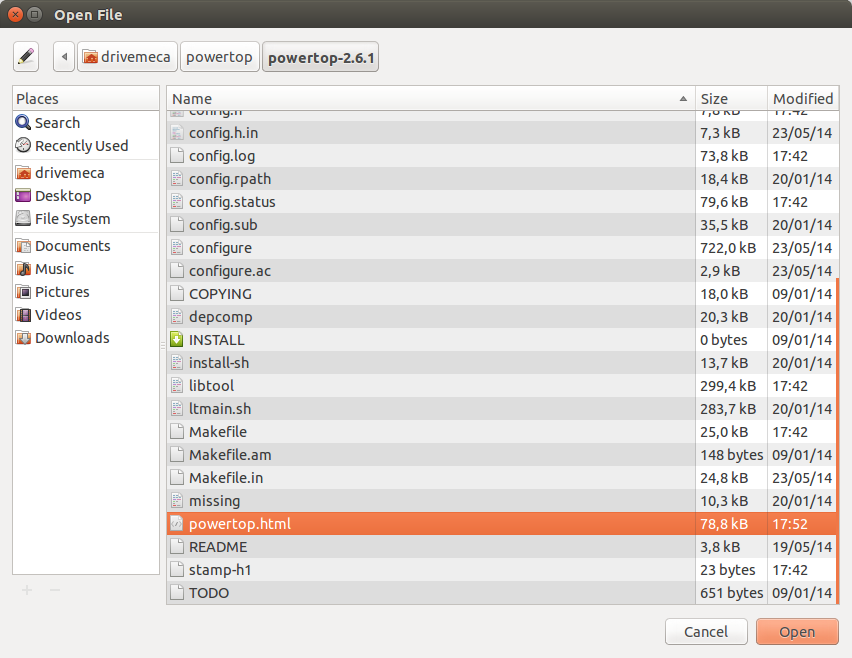Expand hidden breadcrumbs with the back chevron

[x=63, y=56]
